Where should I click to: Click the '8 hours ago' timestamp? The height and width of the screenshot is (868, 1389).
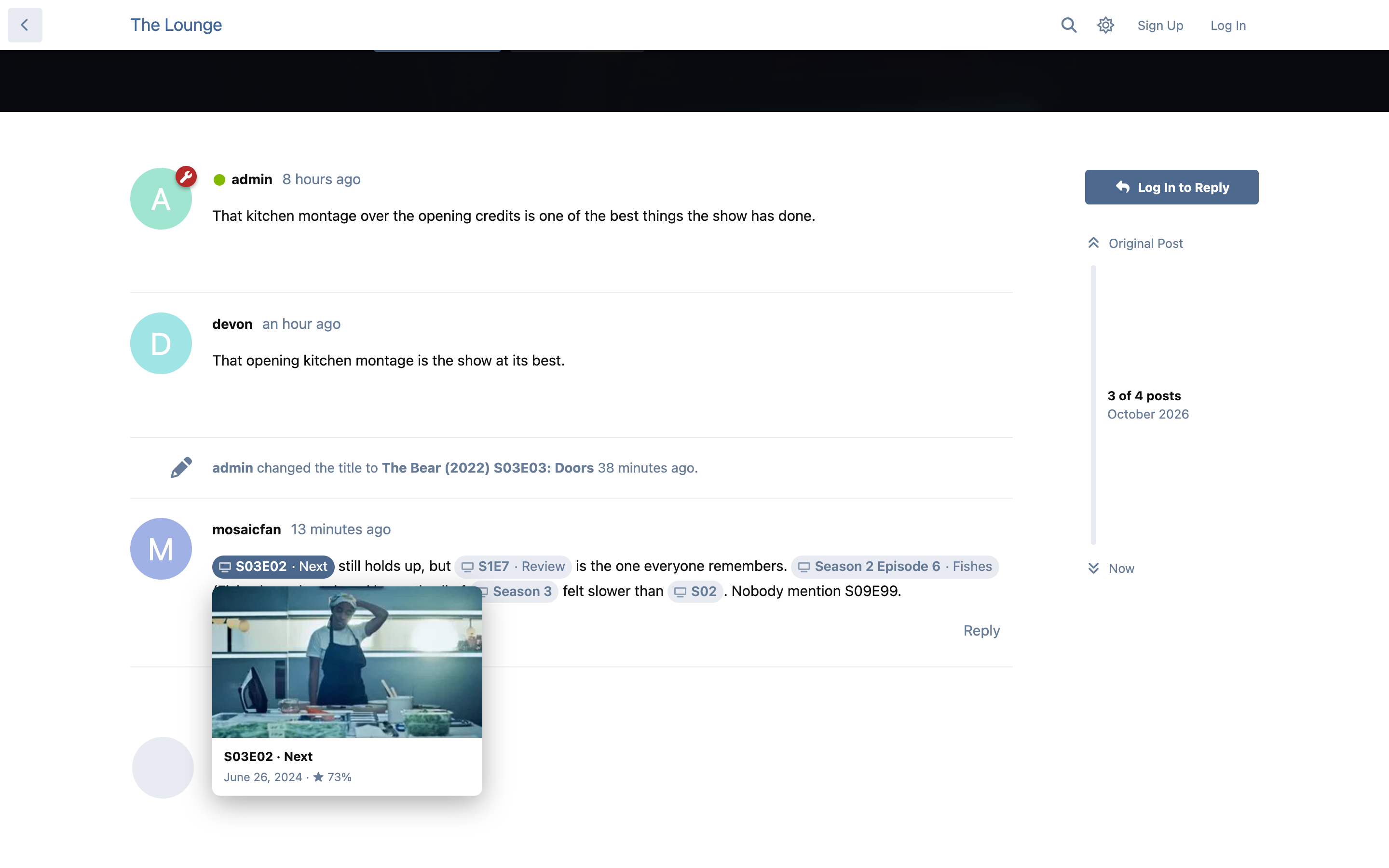pos(321,180)
